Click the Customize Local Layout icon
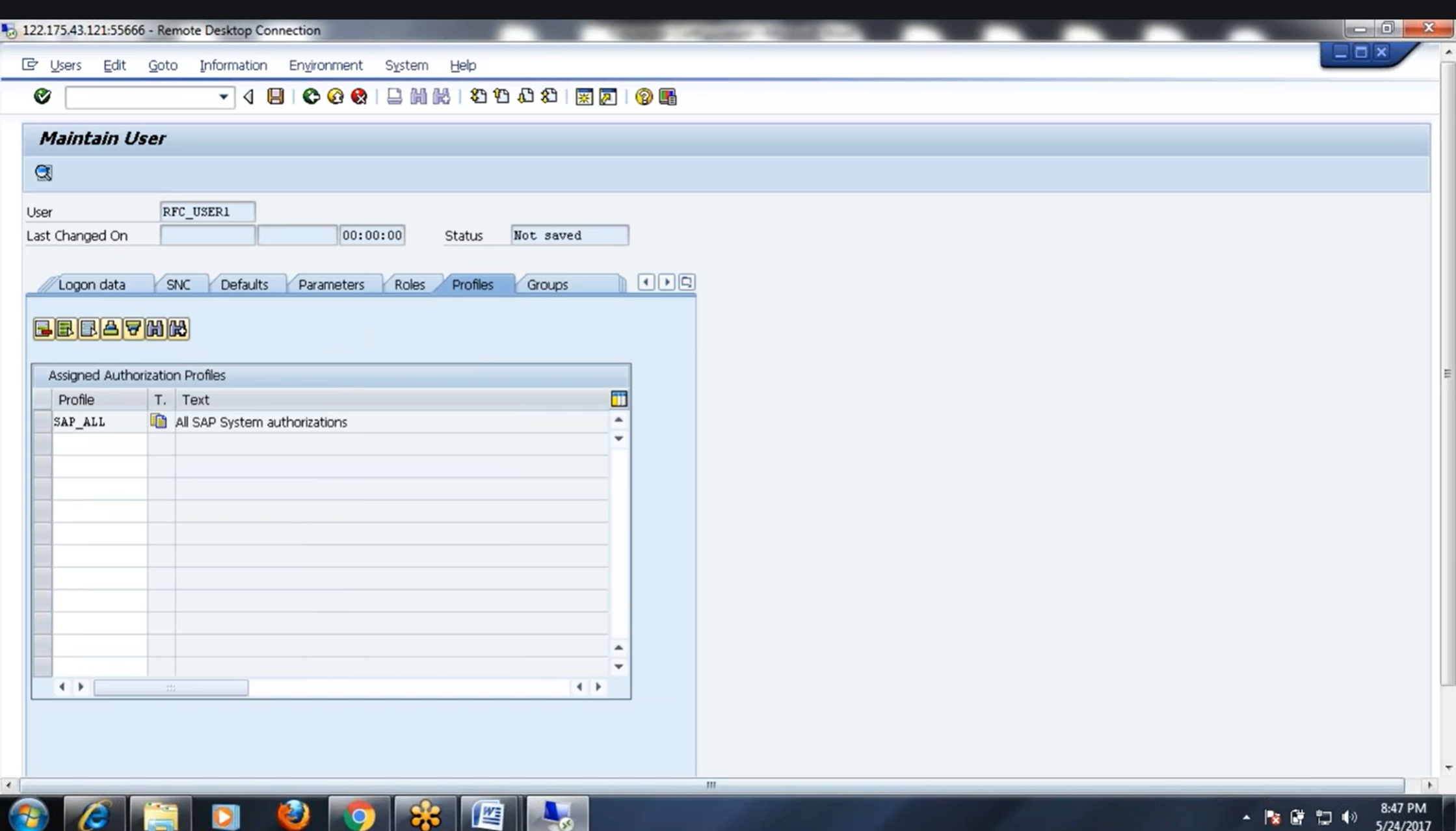The width and height of the screenshot is (1456, 831). click(x=668, y=96)
